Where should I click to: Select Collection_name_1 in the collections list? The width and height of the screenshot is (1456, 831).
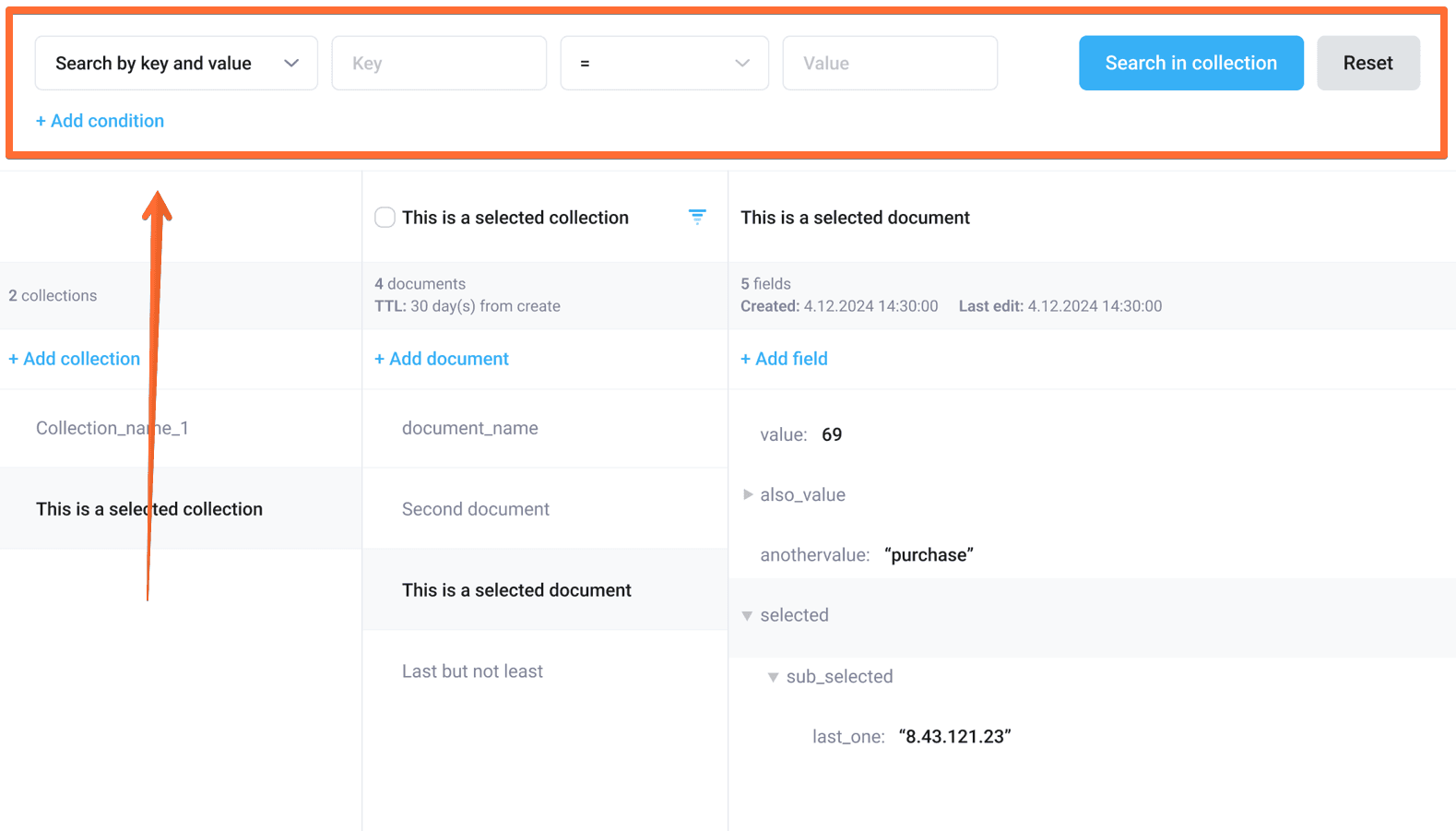[x=112, y=428]
